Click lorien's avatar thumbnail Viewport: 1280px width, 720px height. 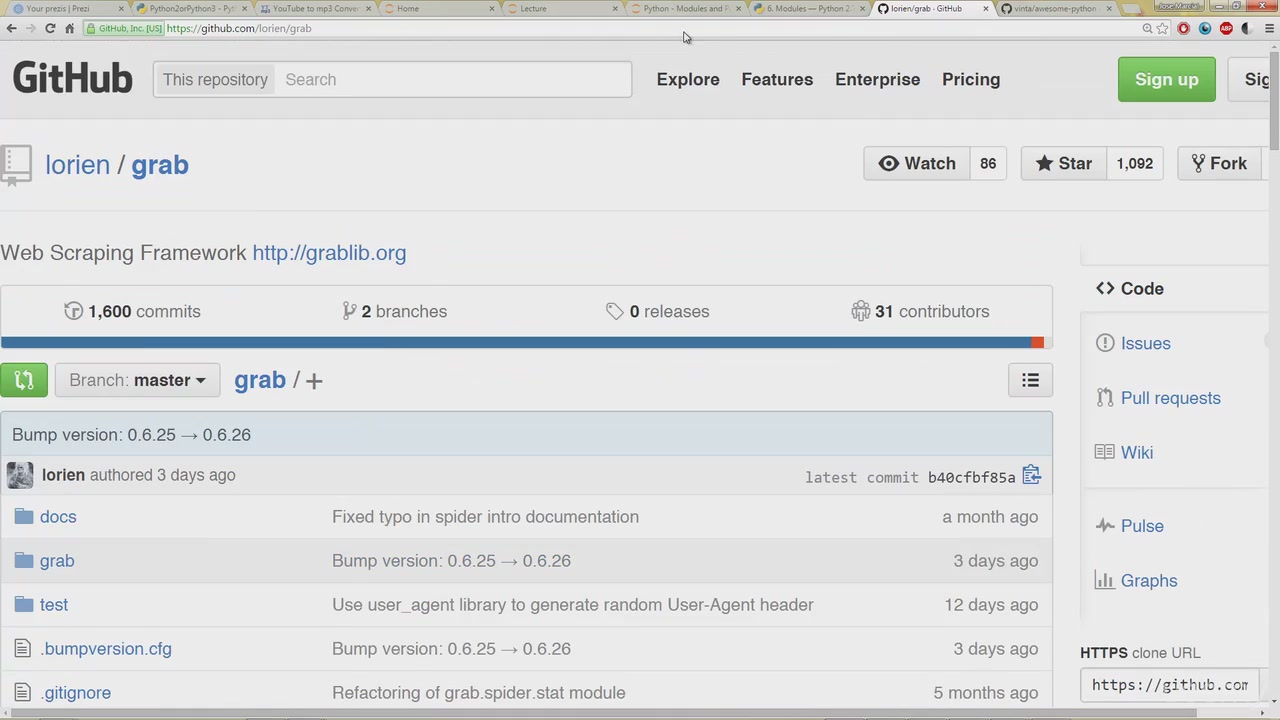[20, 475]
